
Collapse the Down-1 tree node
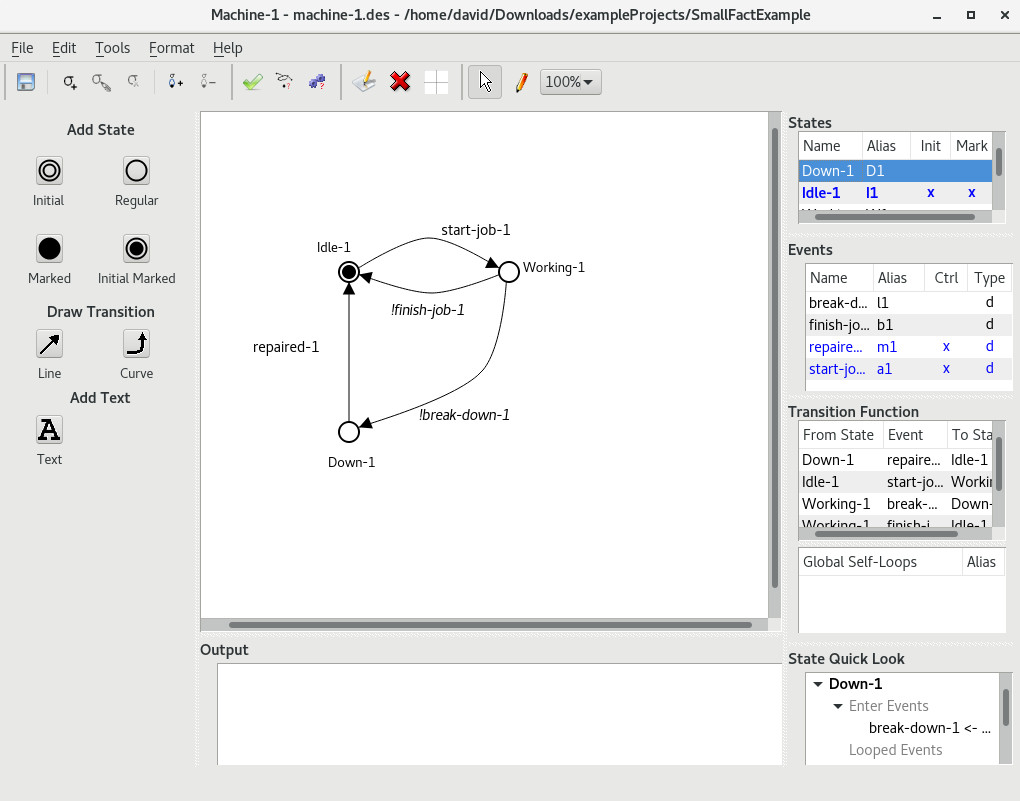point(818,684)
